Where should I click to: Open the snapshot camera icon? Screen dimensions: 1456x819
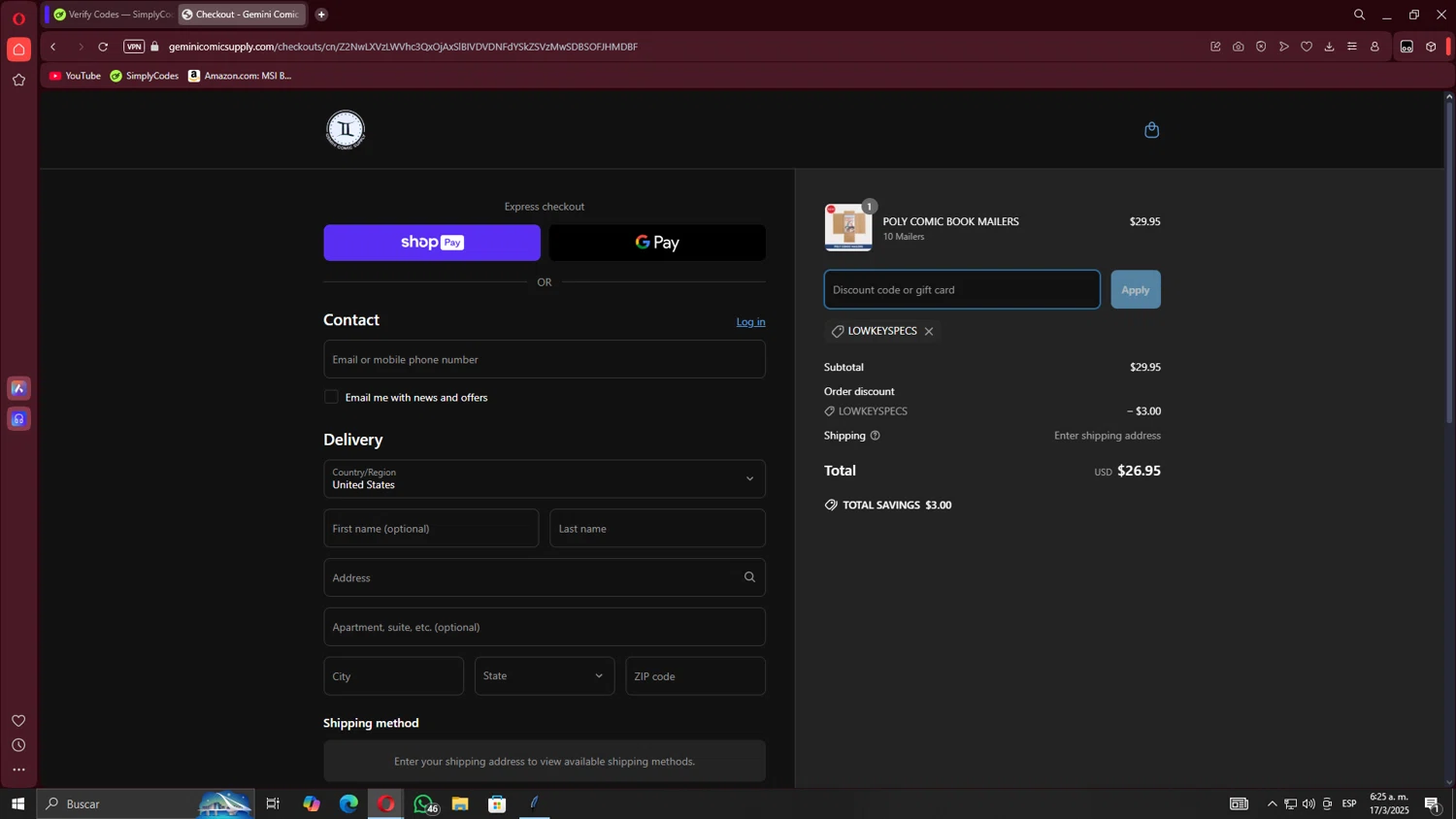pyautogui.click(x=1239, y=47)
